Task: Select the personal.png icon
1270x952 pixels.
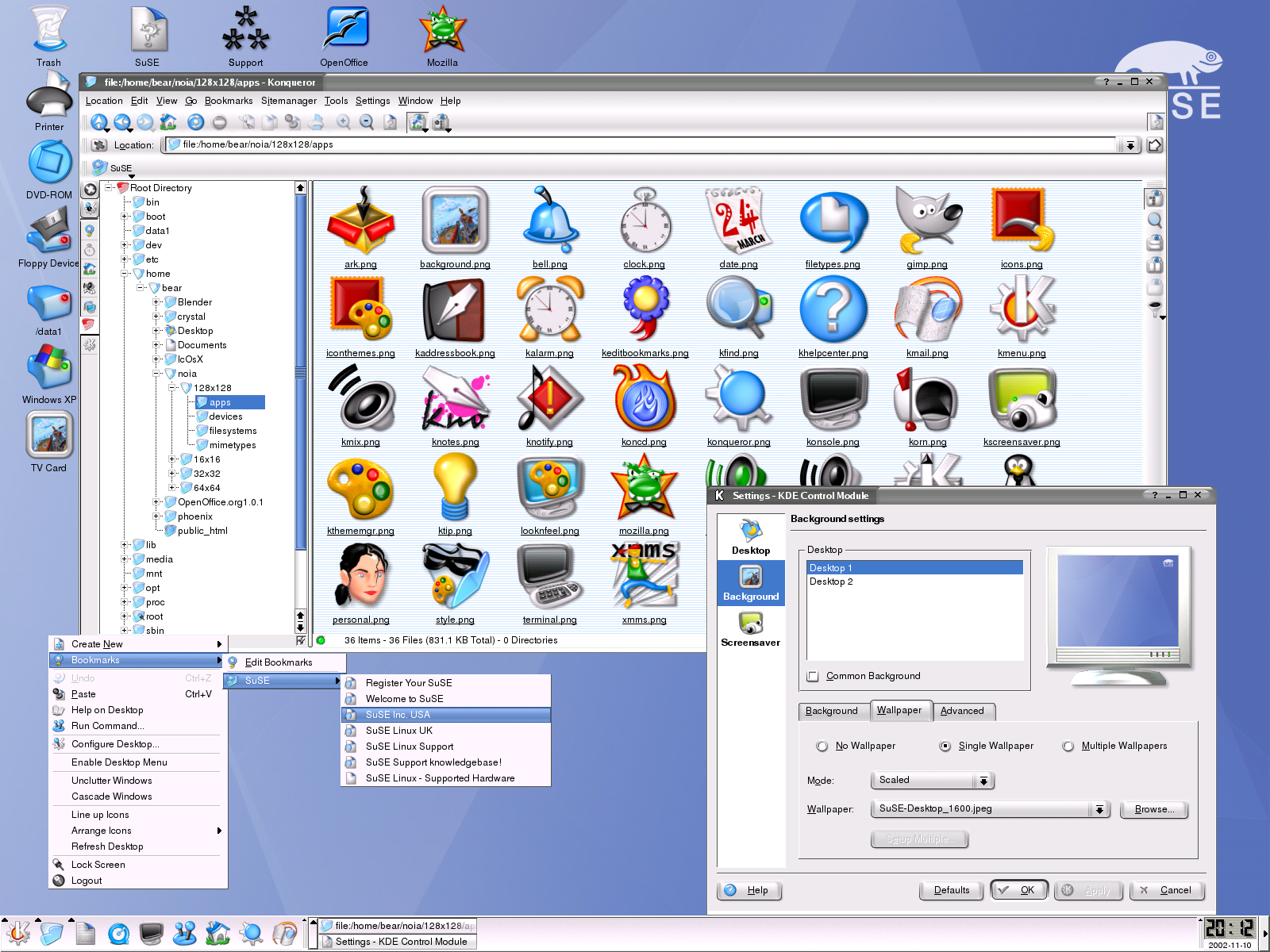Action: click(360, 584)
